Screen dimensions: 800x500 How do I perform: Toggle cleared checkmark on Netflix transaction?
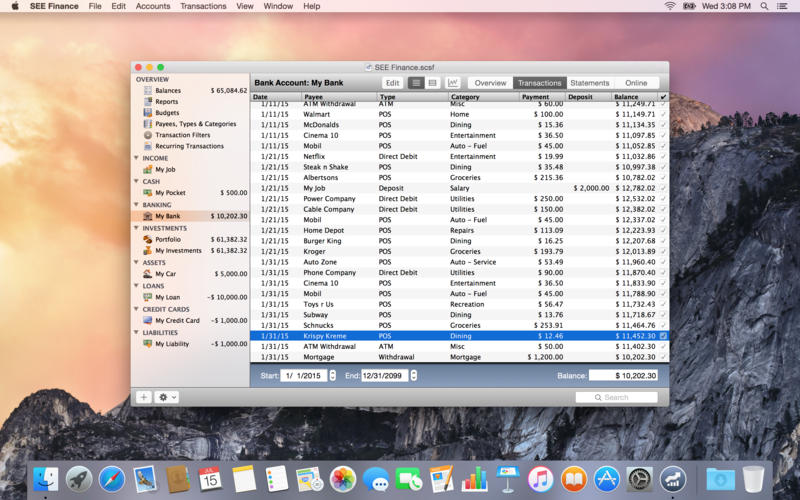tap(663, 156)
